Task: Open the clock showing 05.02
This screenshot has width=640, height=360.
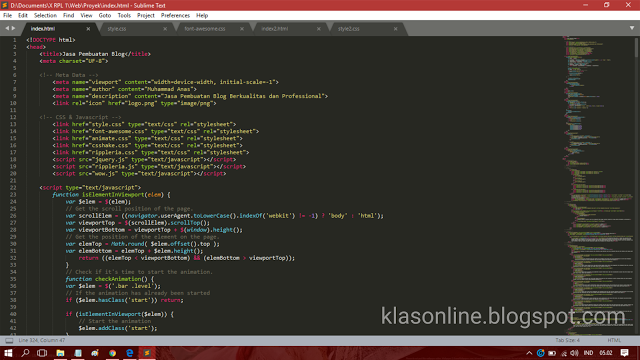Action: (606, 353)
